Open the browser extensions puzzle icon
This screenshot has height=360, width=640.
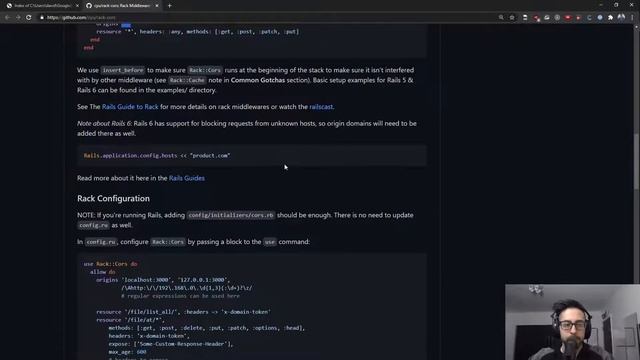point(610,18)
